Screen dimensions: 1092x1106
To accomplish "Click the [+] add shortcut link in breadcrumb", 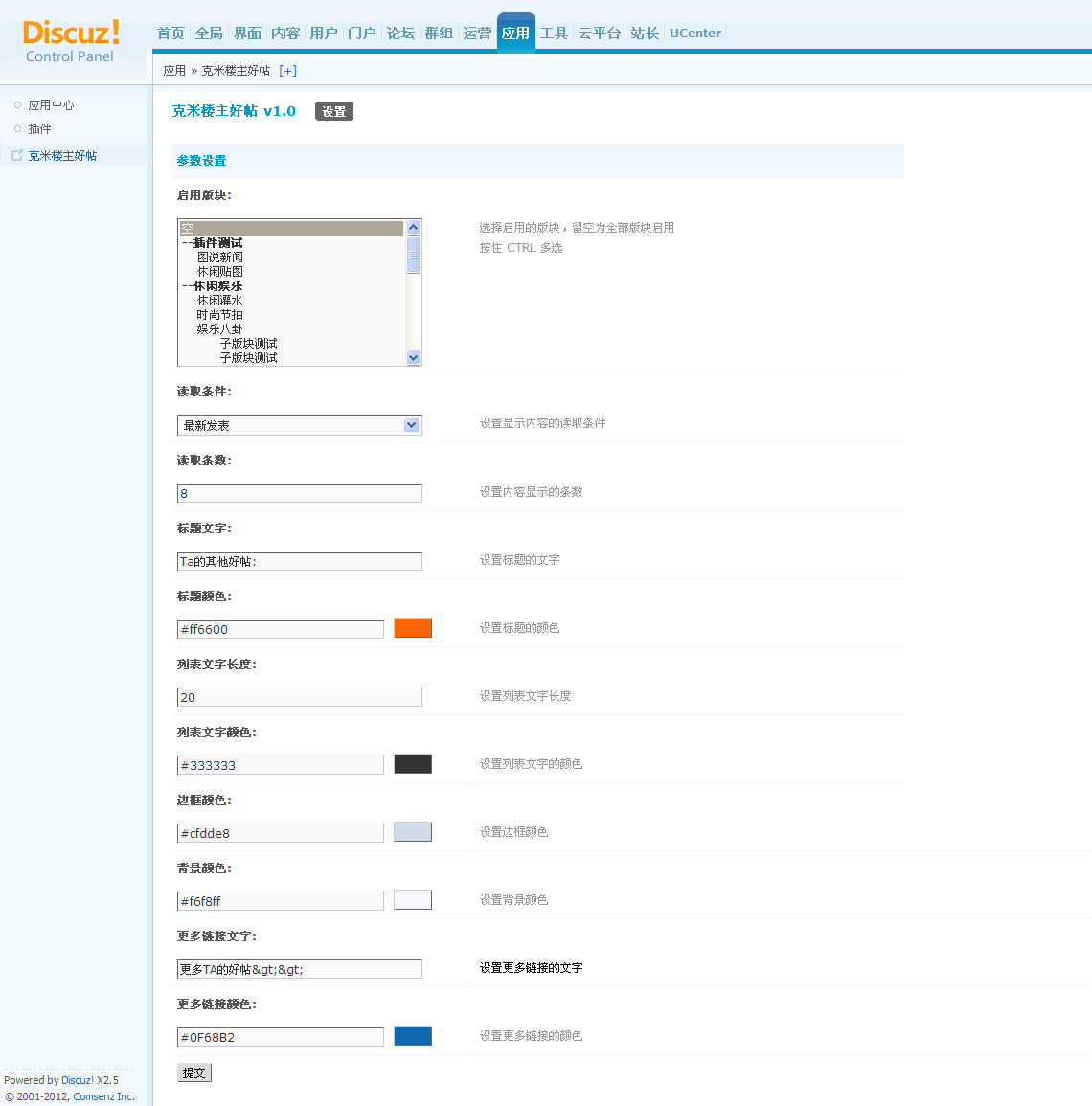I will click(x=287, y=71).
